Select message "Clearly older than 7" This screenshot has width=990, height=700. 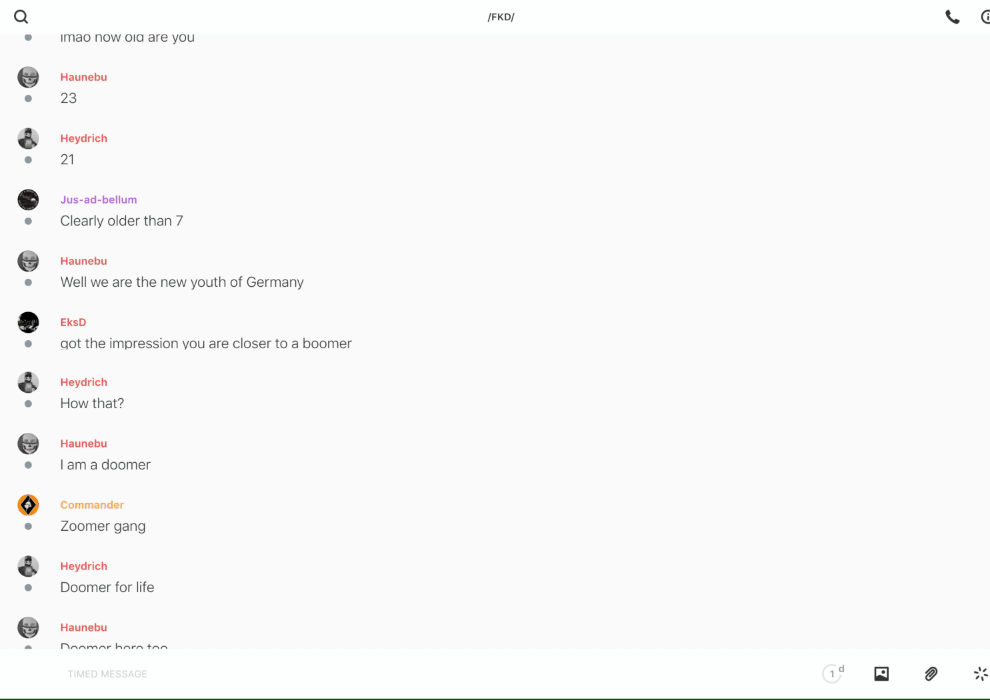point(121,220)
